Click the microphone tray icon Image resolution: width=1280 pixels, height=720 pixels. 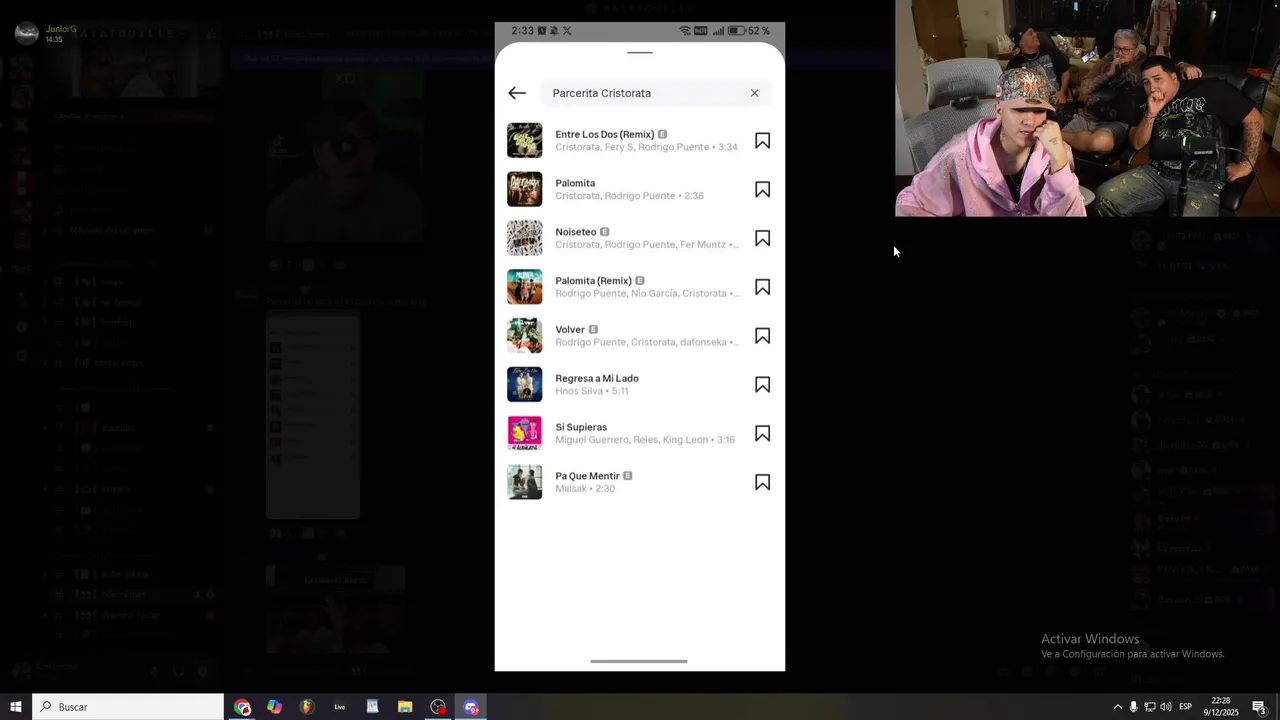coord(1133,707)
